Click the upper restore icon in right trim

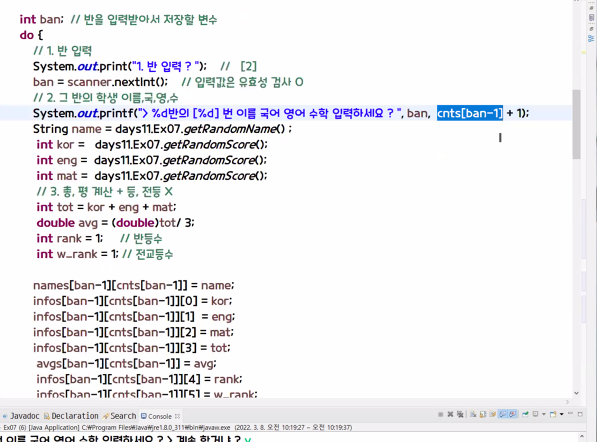[591, 7]
